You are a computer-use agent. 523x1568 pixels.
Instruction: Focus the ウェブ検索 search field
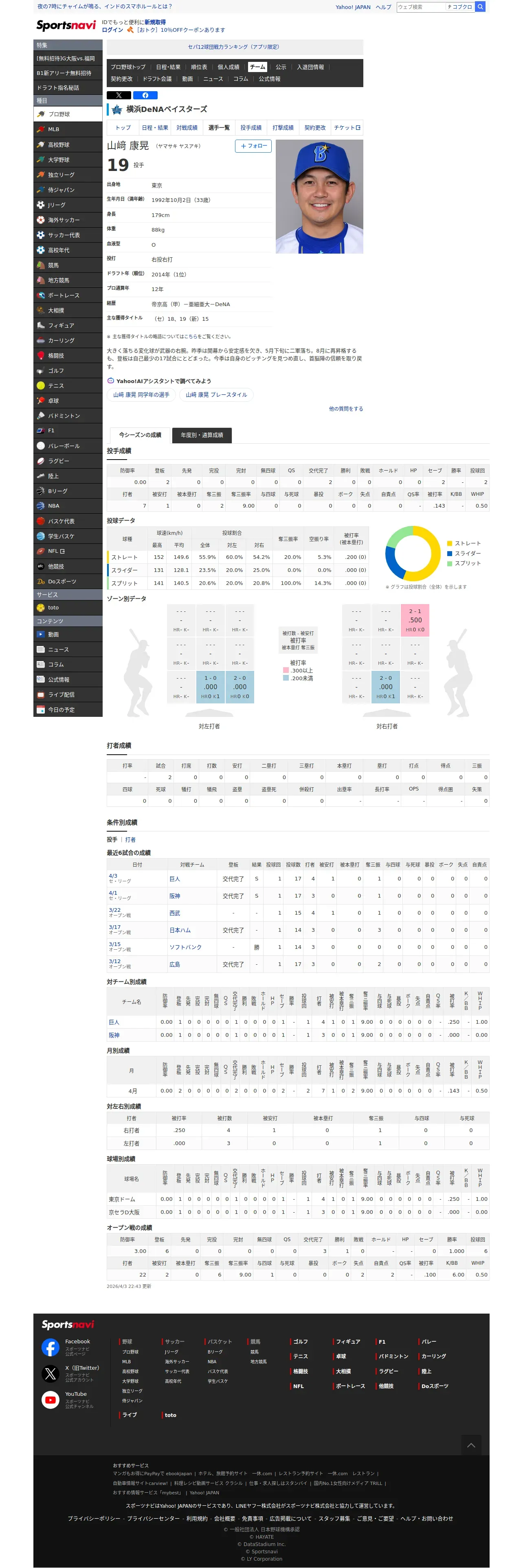pyautogui.click(x=420, y=7)
